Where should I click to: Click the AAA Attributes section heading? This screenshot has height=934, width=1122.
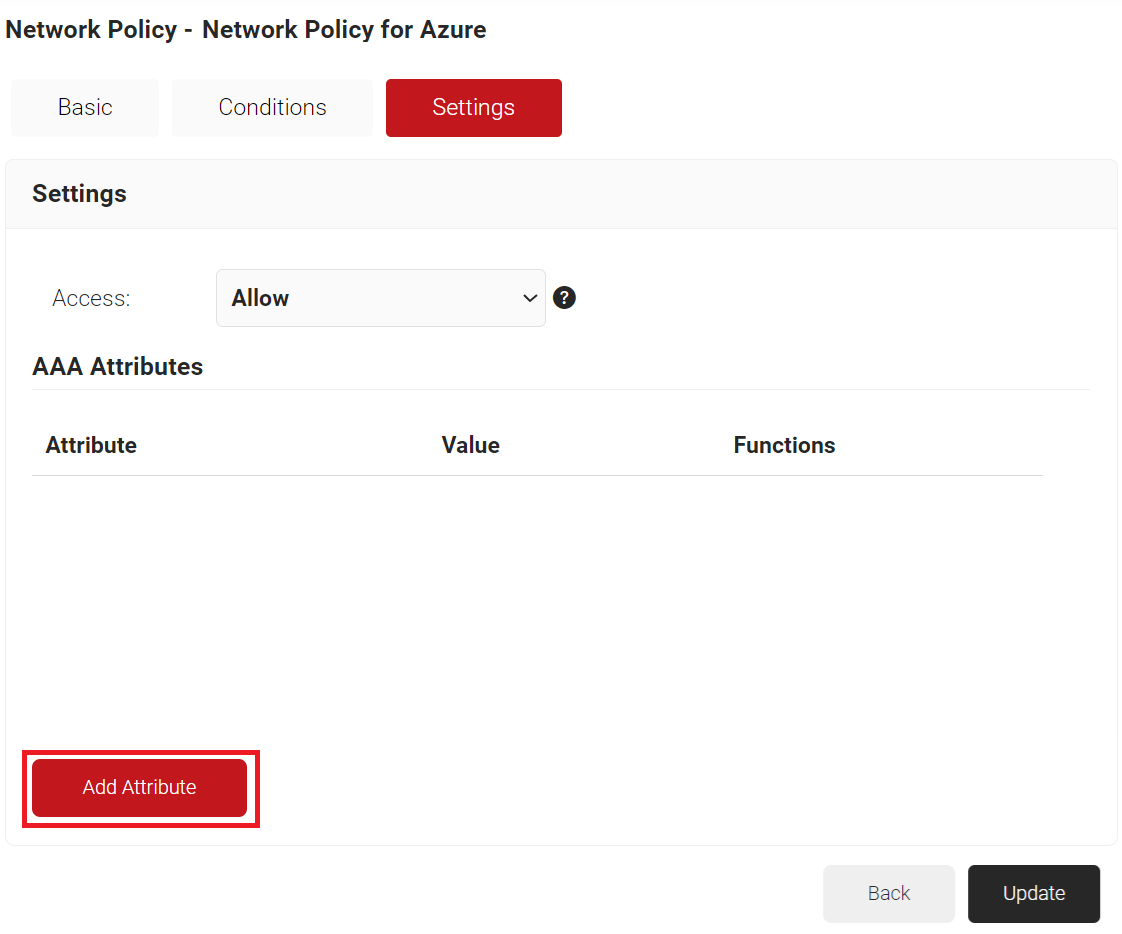coord(117,367)
